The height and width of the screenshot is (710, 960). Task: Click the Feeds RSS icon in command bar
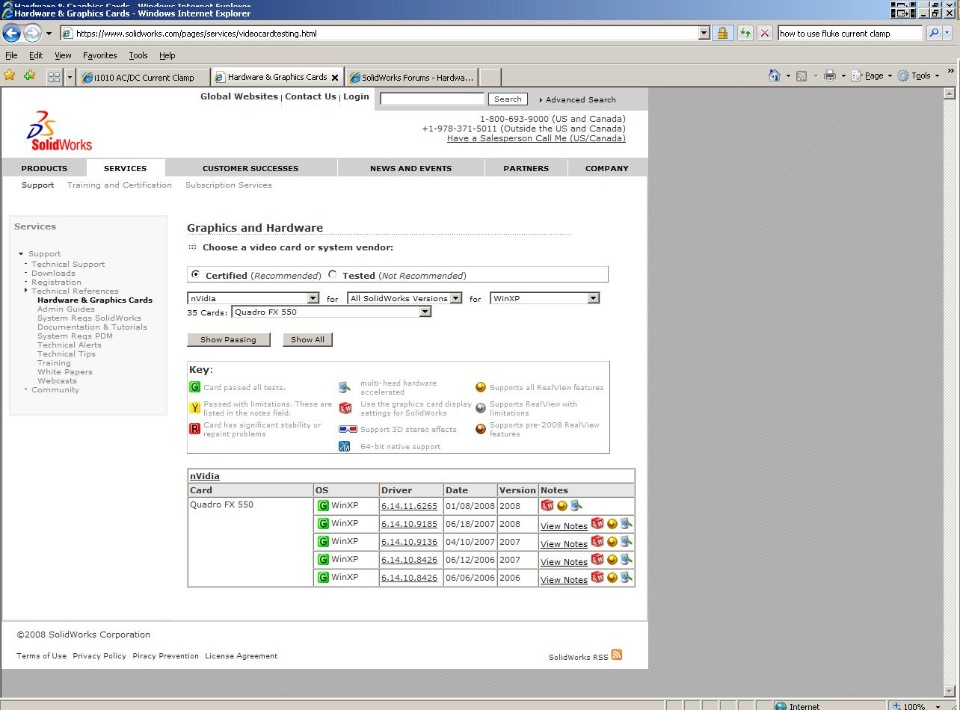coord(801,76)
